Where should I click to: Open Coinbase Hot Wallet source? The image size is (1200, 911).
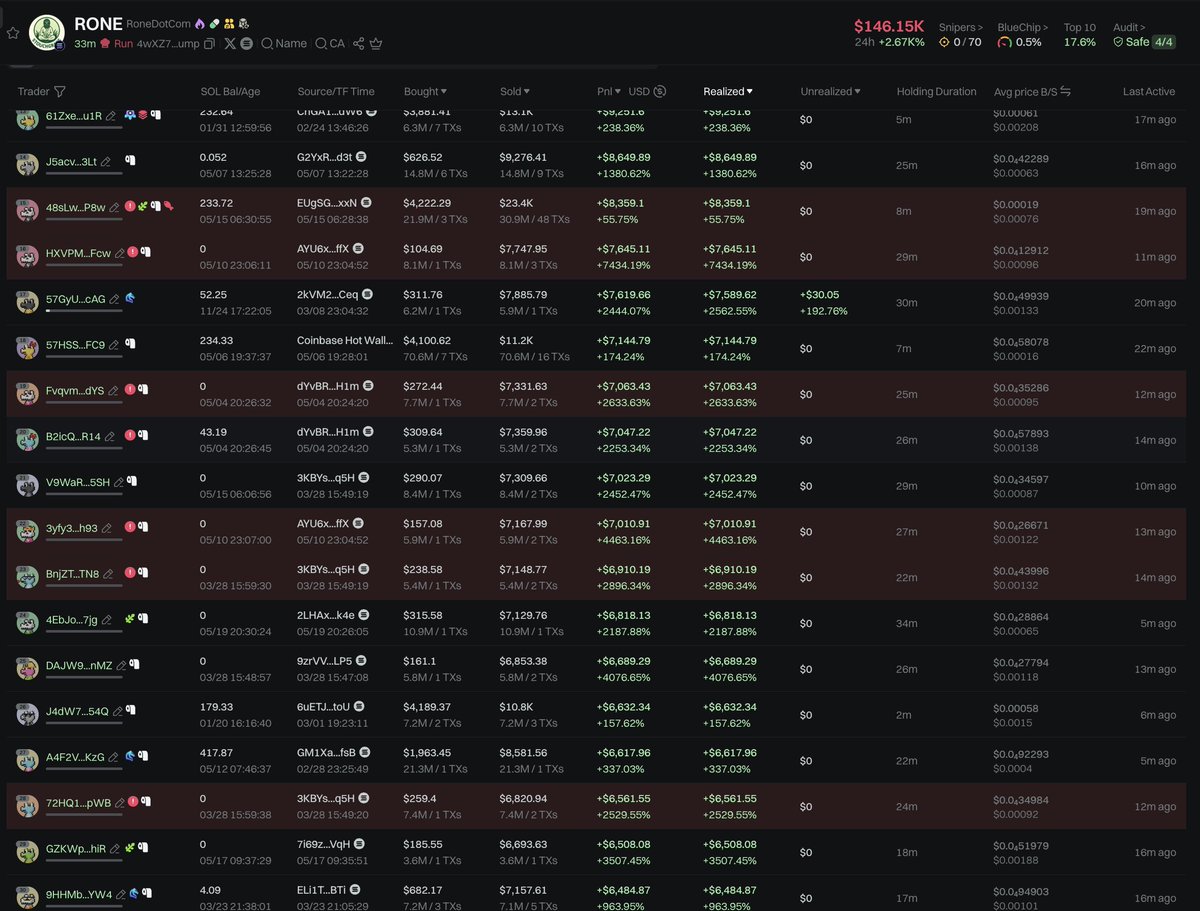344,340
